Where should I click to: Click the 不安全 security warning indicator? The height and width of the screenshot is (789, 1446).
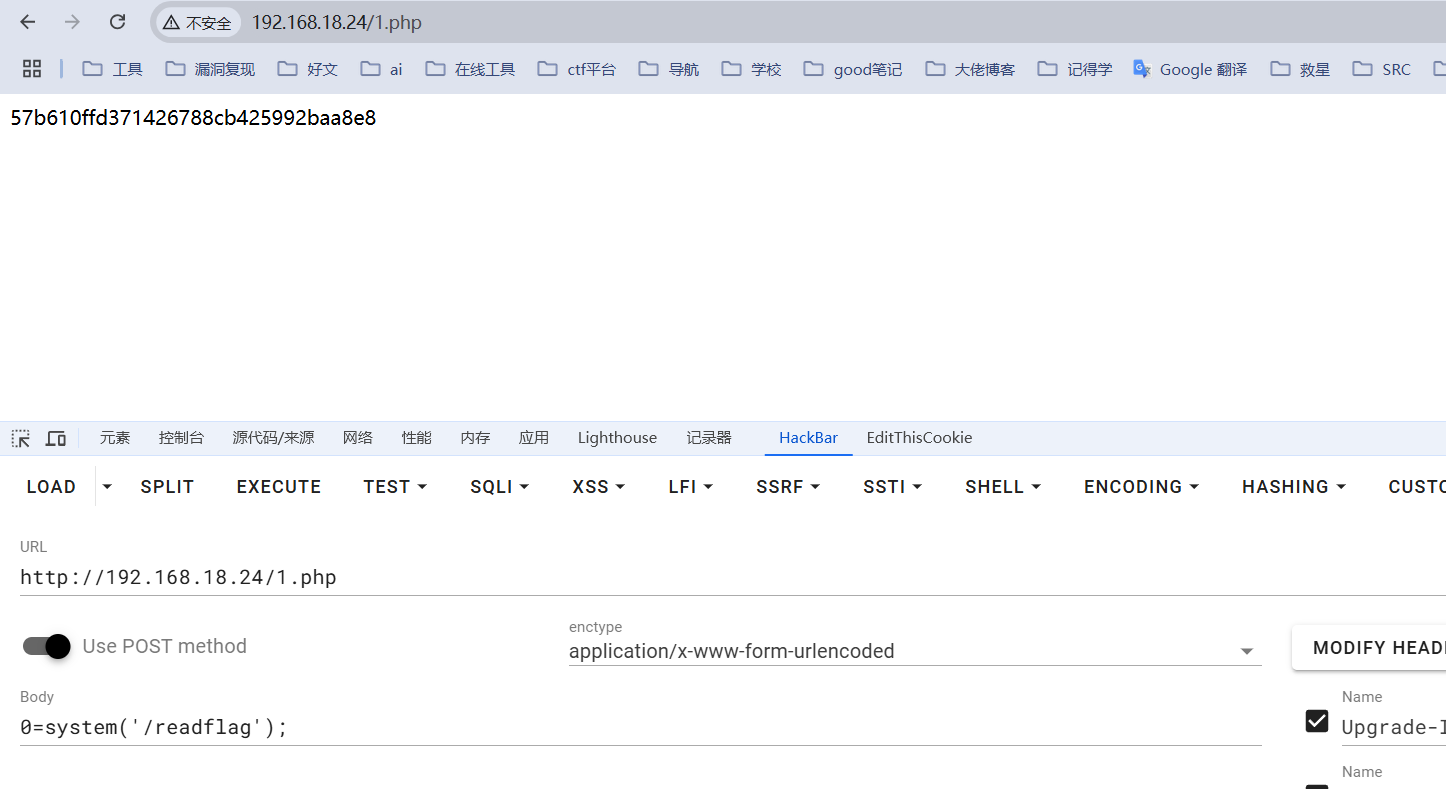click(x=198, y=23)
